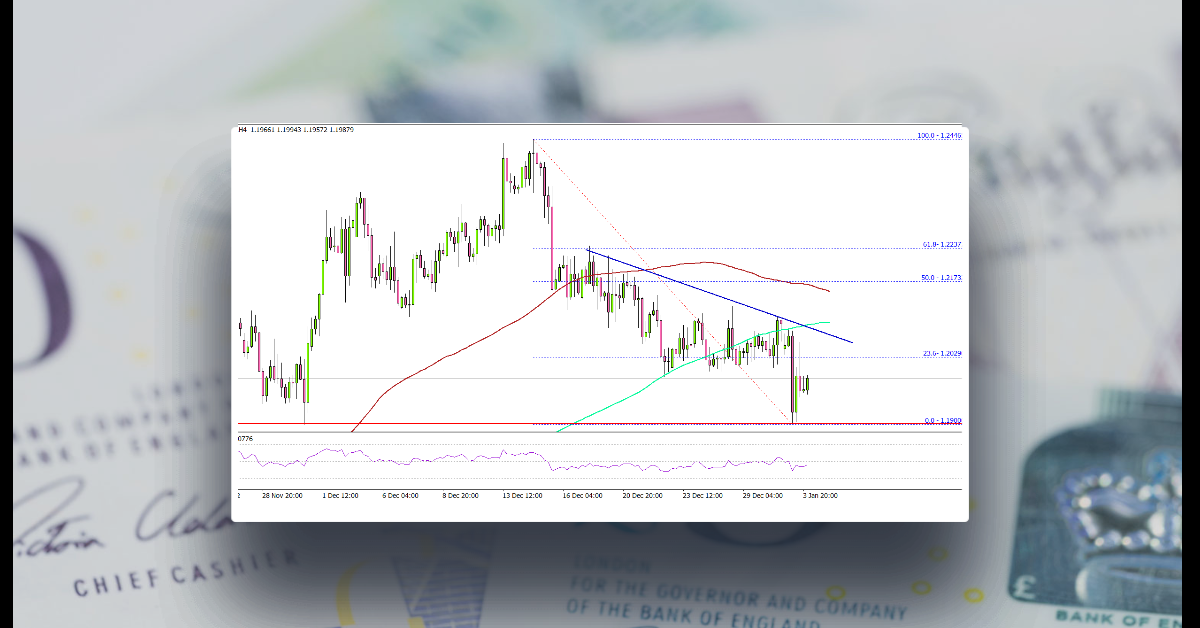Select the H4 timeframe label
Viewport: 1200px width, 628px height.
coord(243,129)
